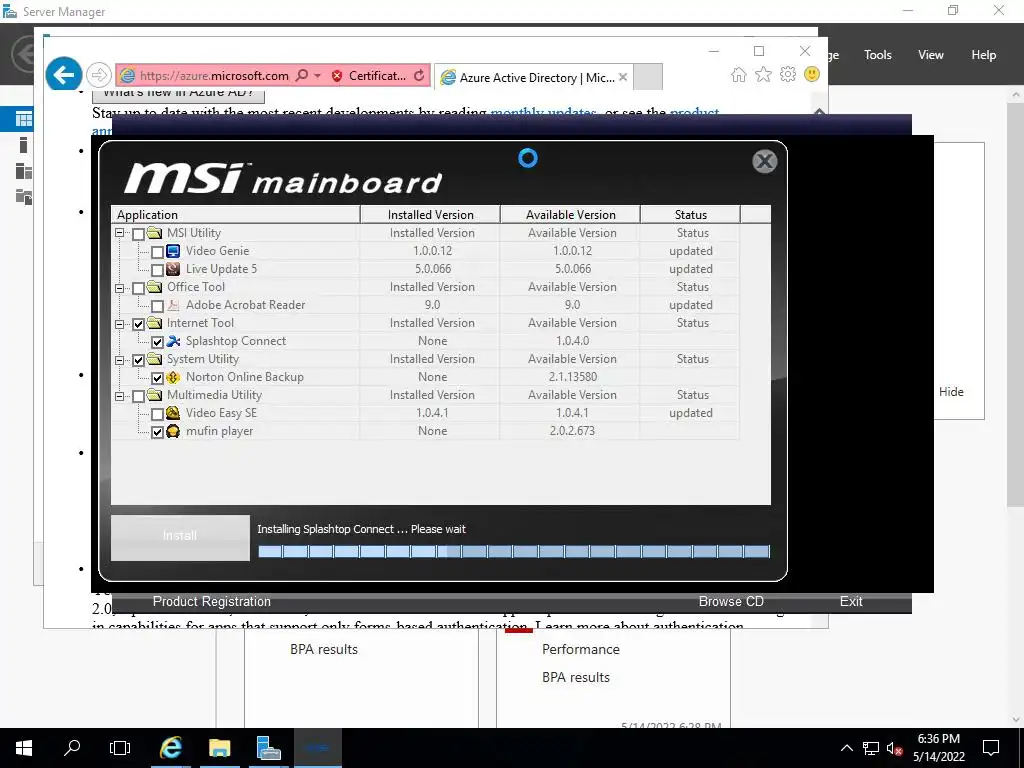Click the Certificate error button

click(369, 76)
